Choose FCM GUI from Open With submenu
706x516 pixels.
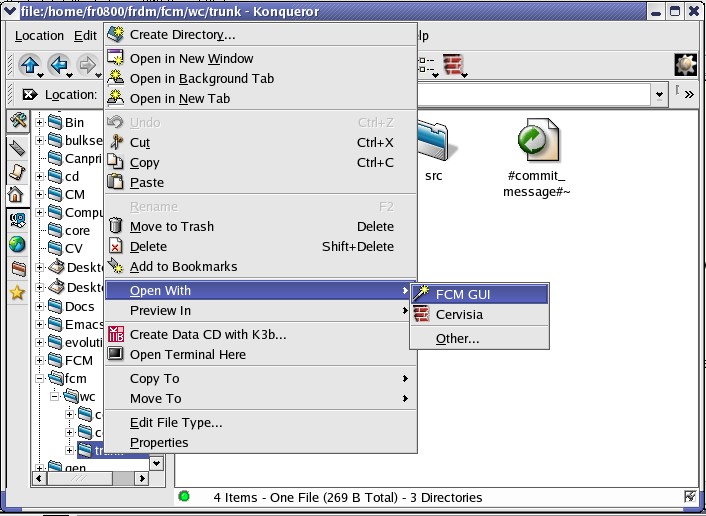tap(478, 294)
